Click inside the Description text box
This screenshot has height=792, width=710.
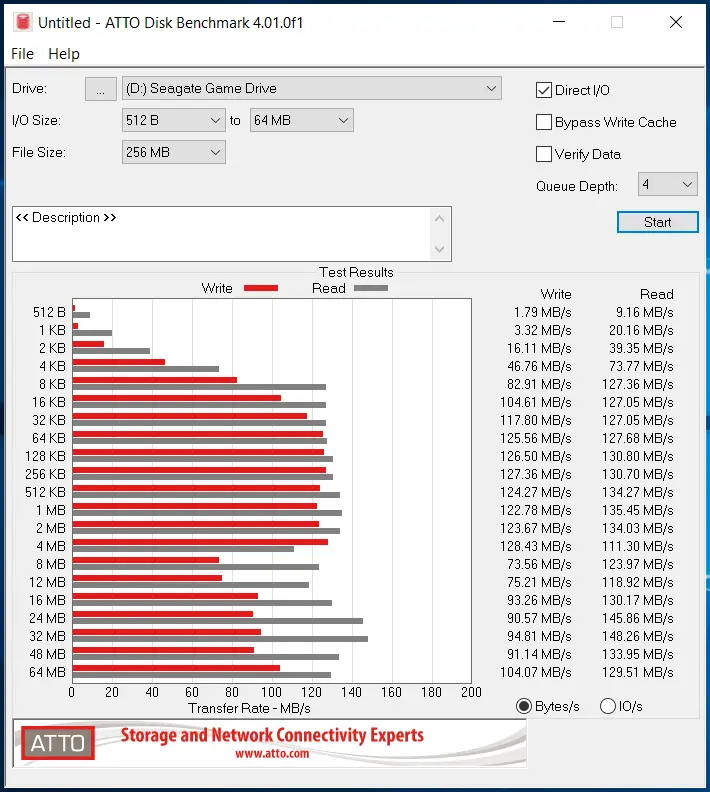(x=222, y=234)
